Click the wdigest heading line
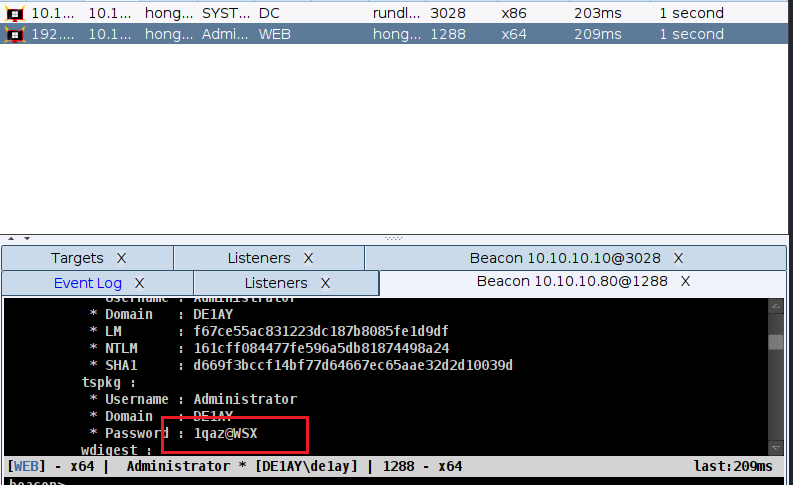Image resolution: width=793 pixels, height=485 pixels. [x=116, y=450]
